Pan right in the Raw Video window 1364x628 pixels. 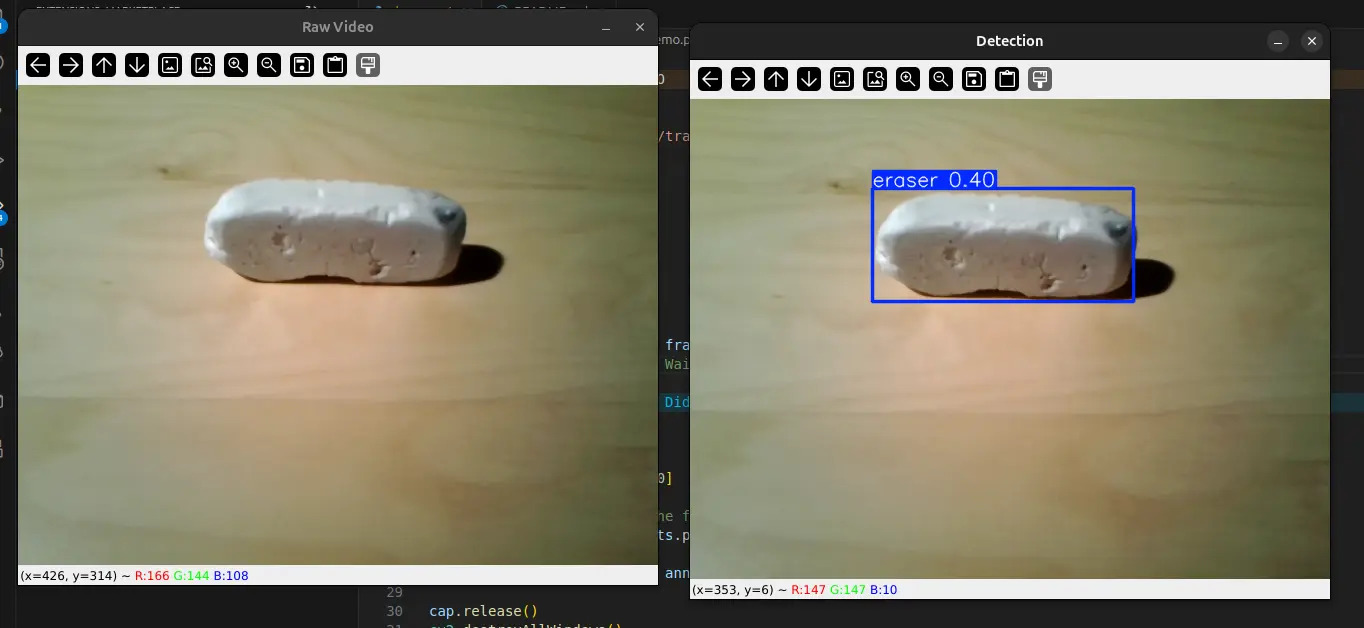[x=71, y=65]
